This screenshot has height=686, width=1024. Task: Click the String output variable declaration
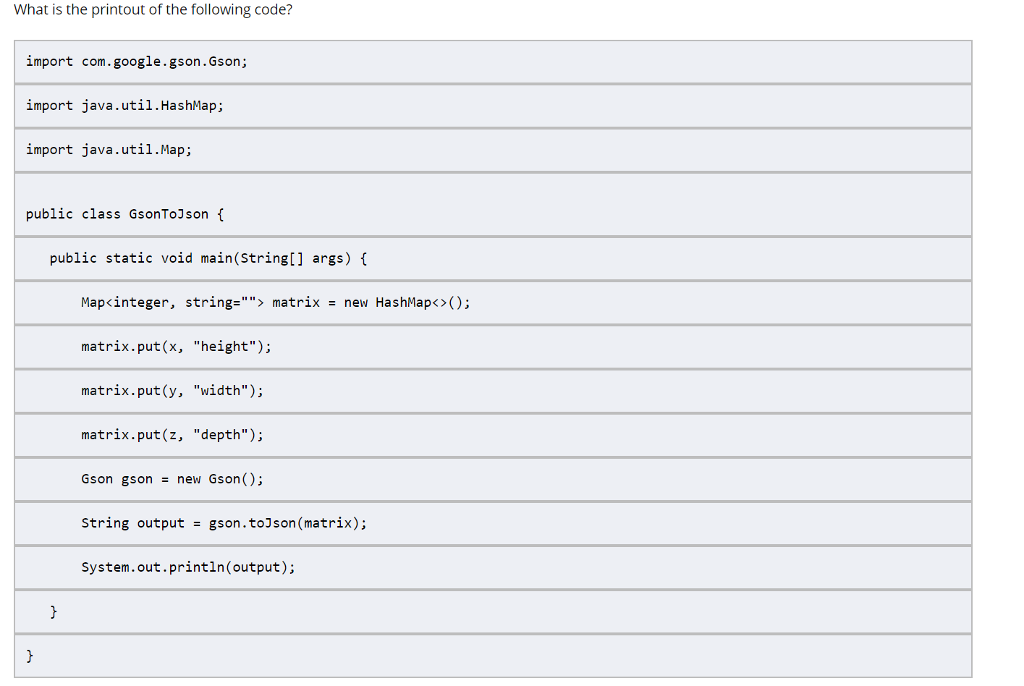point(133,523)
